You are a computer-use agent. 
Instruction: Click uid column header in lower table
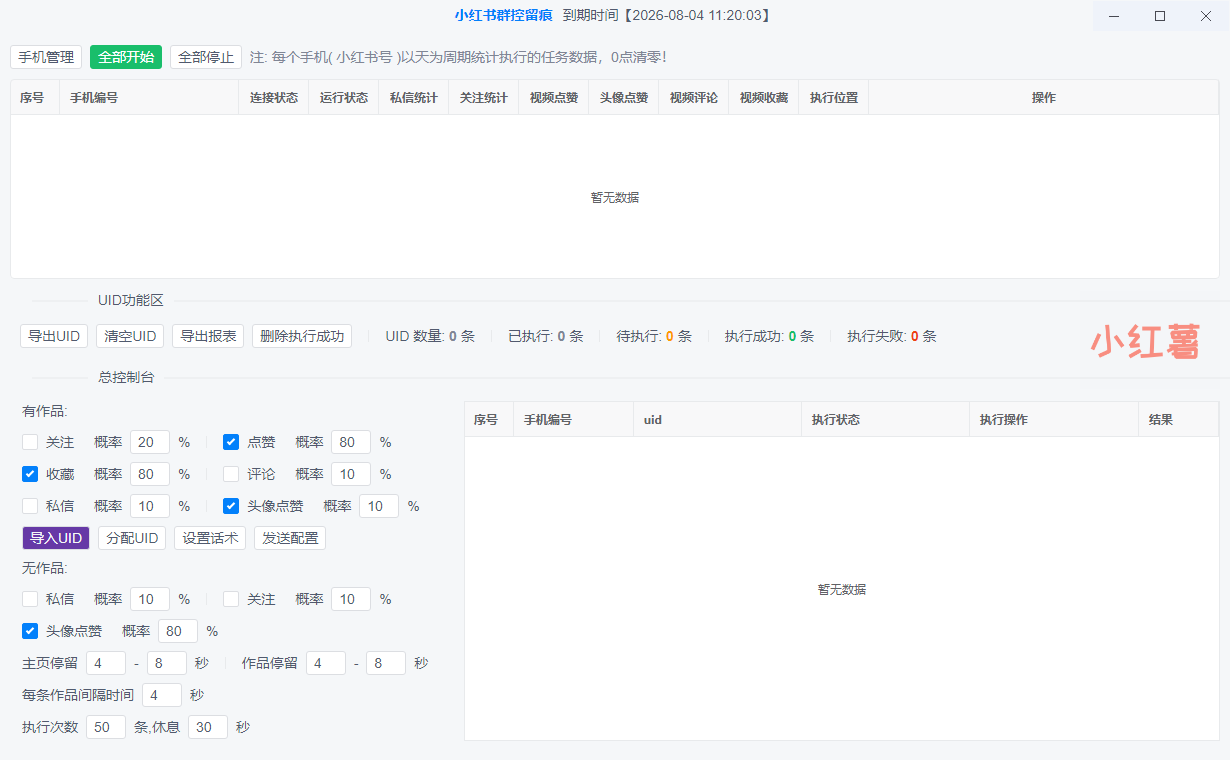718,420
